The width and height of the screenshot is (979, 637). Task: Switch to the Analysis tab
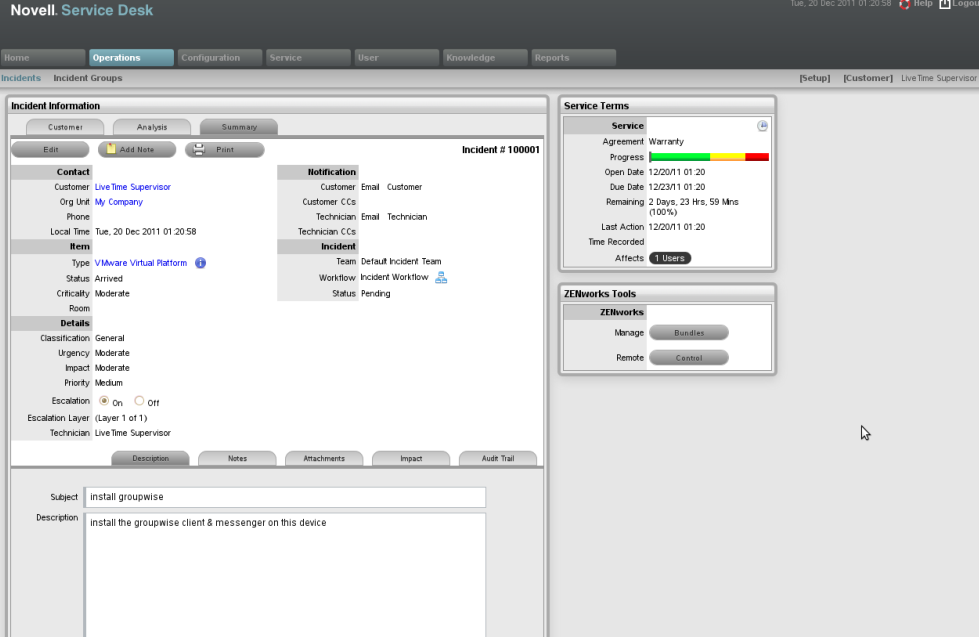[x=152, y=127]
